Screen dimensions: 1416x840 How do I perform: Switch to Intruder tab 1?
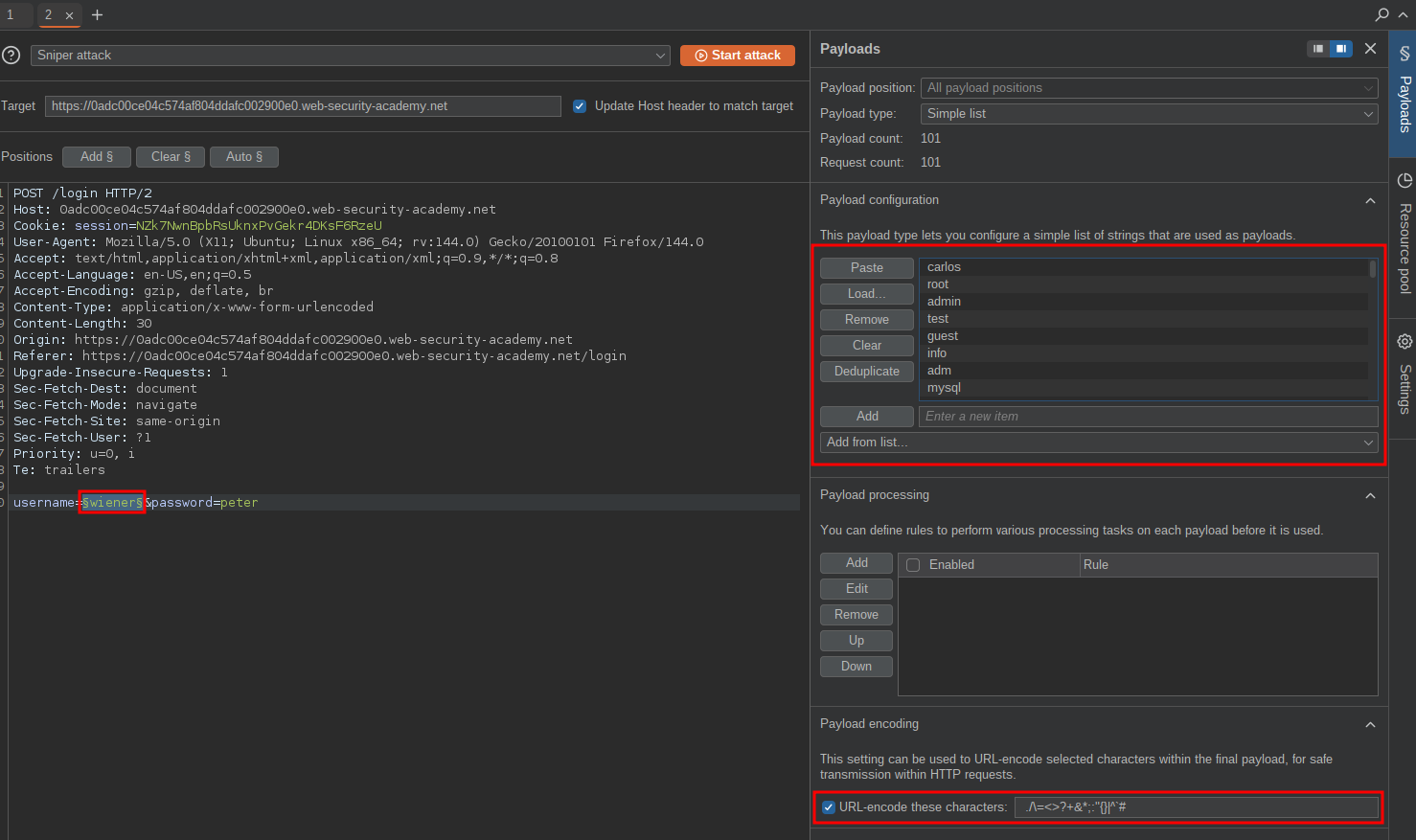click(11, 15)
